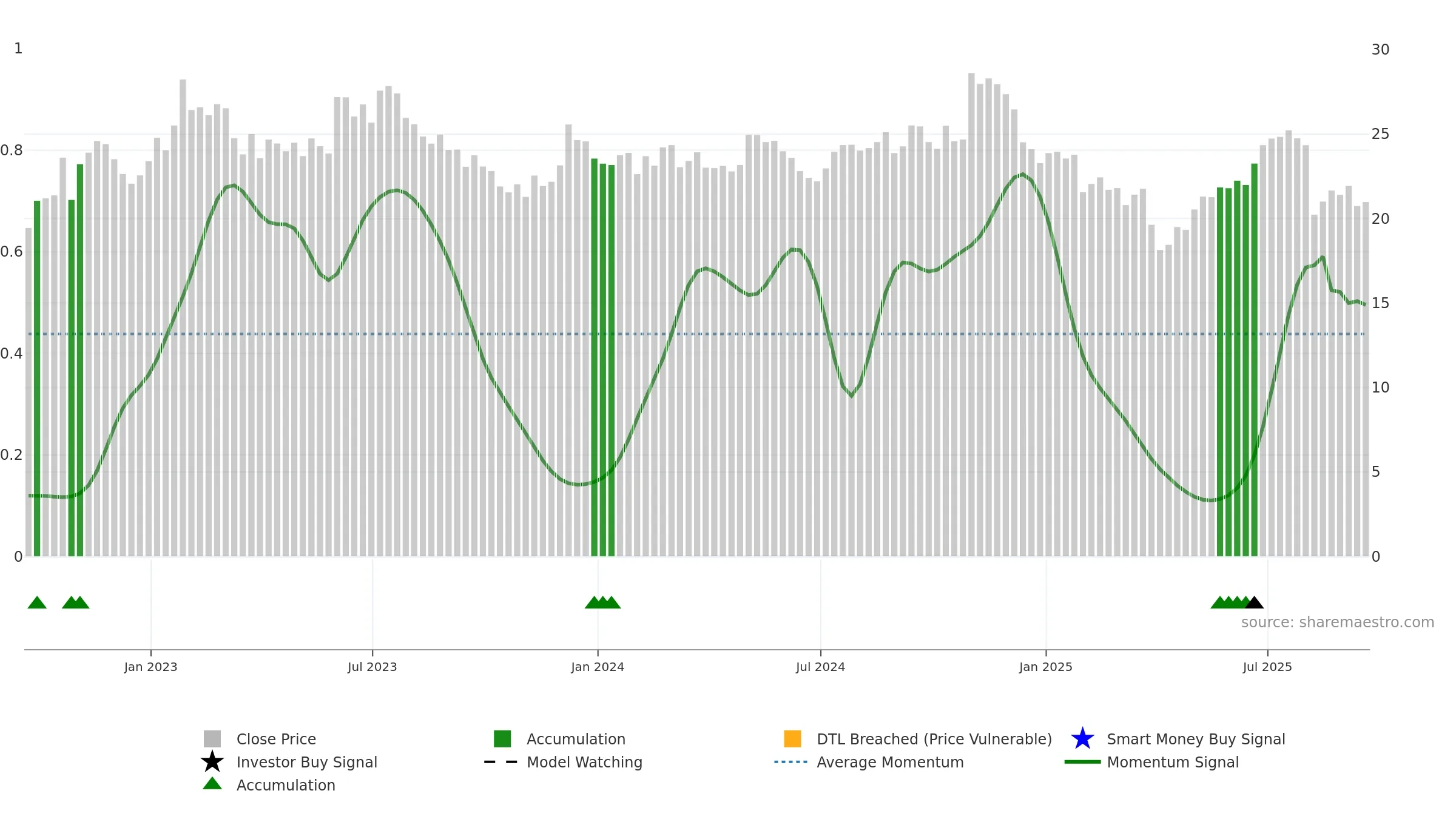Click the green Accumulation legend square
This screenshot has height=819, width=1456.
[x=502, y=738]
